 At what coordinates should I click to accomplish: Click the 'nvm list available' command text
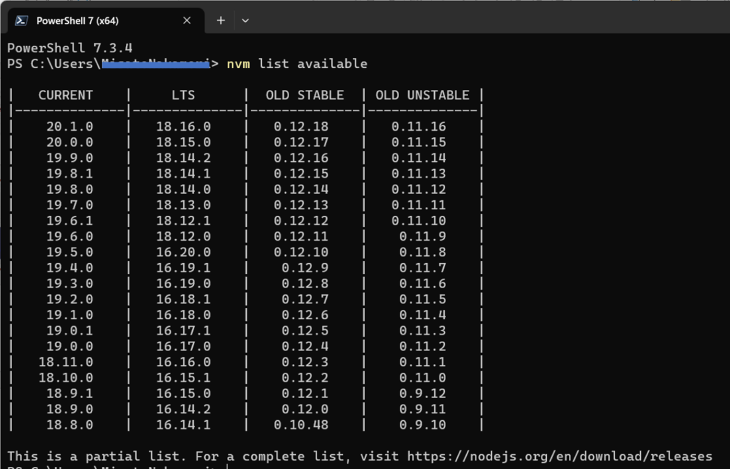pyautogui.click(x=297, y=64)
